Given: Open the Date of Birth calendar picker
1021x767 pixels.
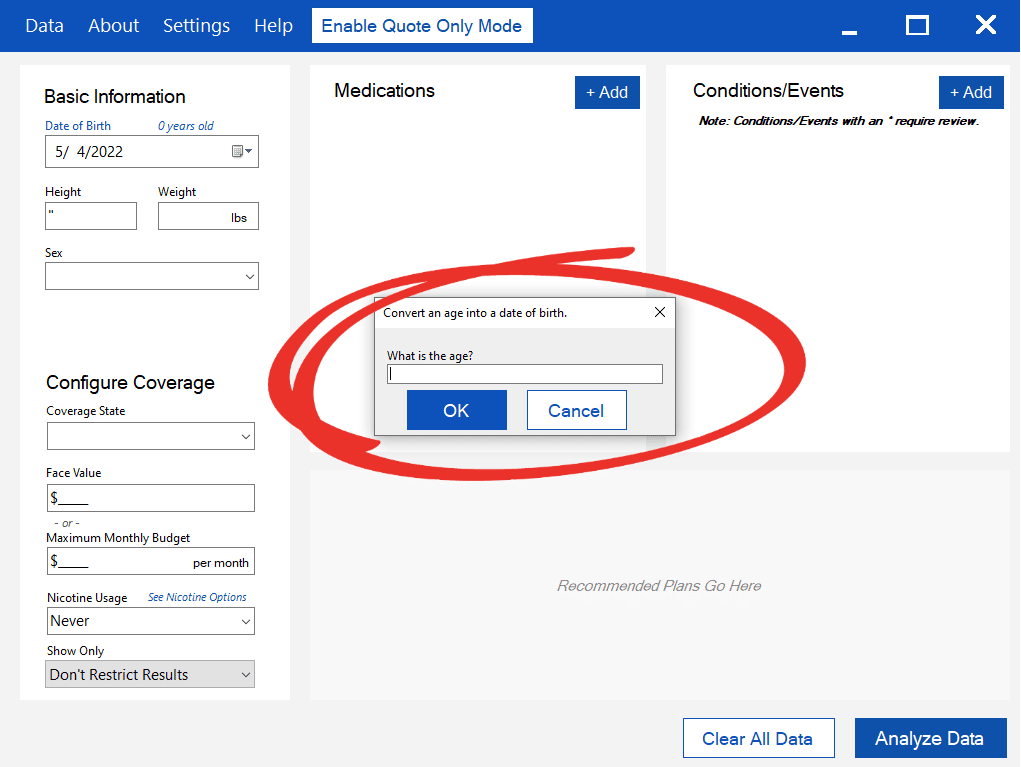Looking at the screenshot, I should pyautogui.click(x=242, y=152).
